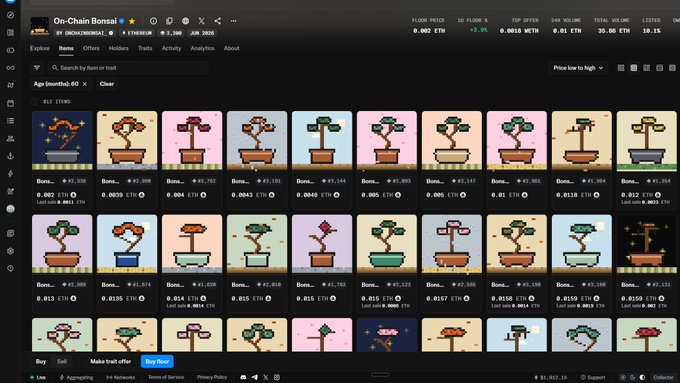The image size is (680, 383).
Task: Open the collection website globe icon
Action: point(186,21)
